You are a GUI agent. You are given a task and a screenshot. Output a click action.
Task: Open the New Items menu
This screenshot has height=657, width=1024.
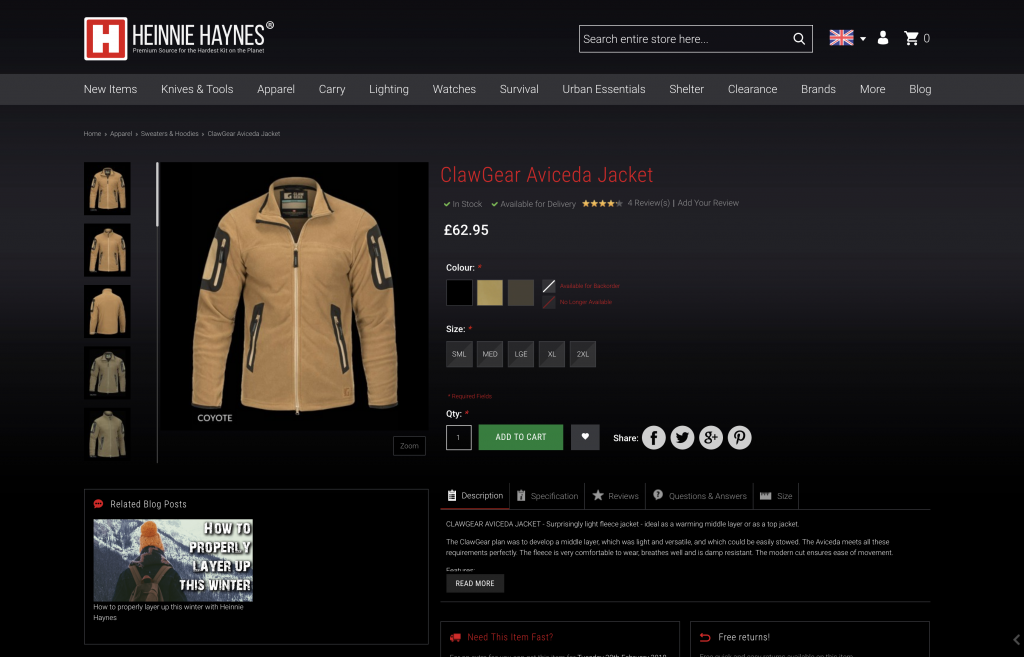tap(110, 89)
